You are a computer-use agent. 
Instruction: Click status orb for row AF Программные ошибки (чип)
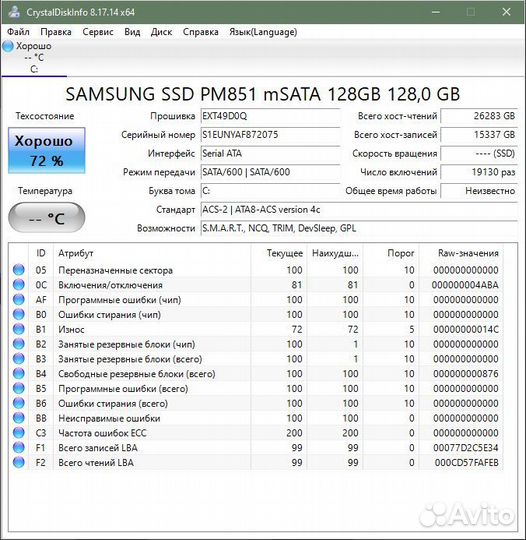19,299
